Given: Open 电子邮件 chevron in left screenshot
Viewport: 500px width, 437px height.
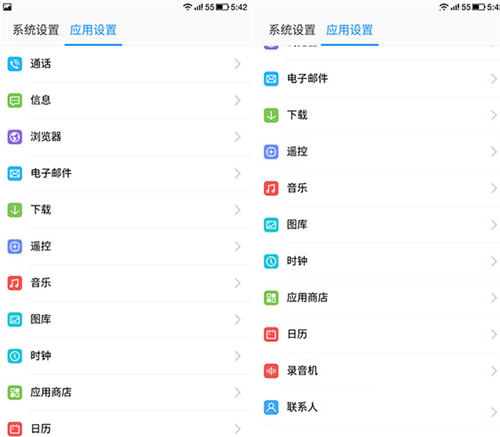Looking at the screenshot, I should coord(237,173).
